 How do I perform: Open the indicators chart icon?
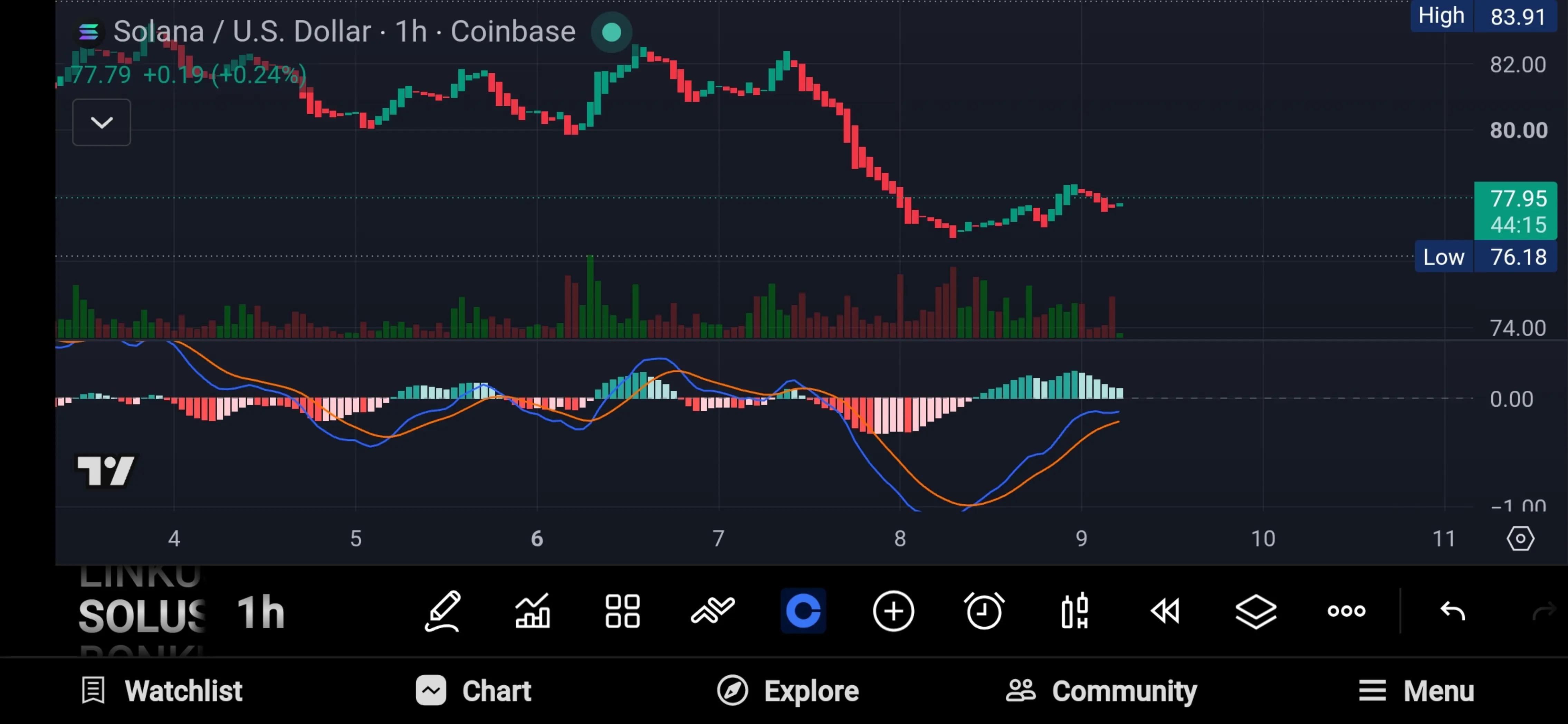coord(533,611)
